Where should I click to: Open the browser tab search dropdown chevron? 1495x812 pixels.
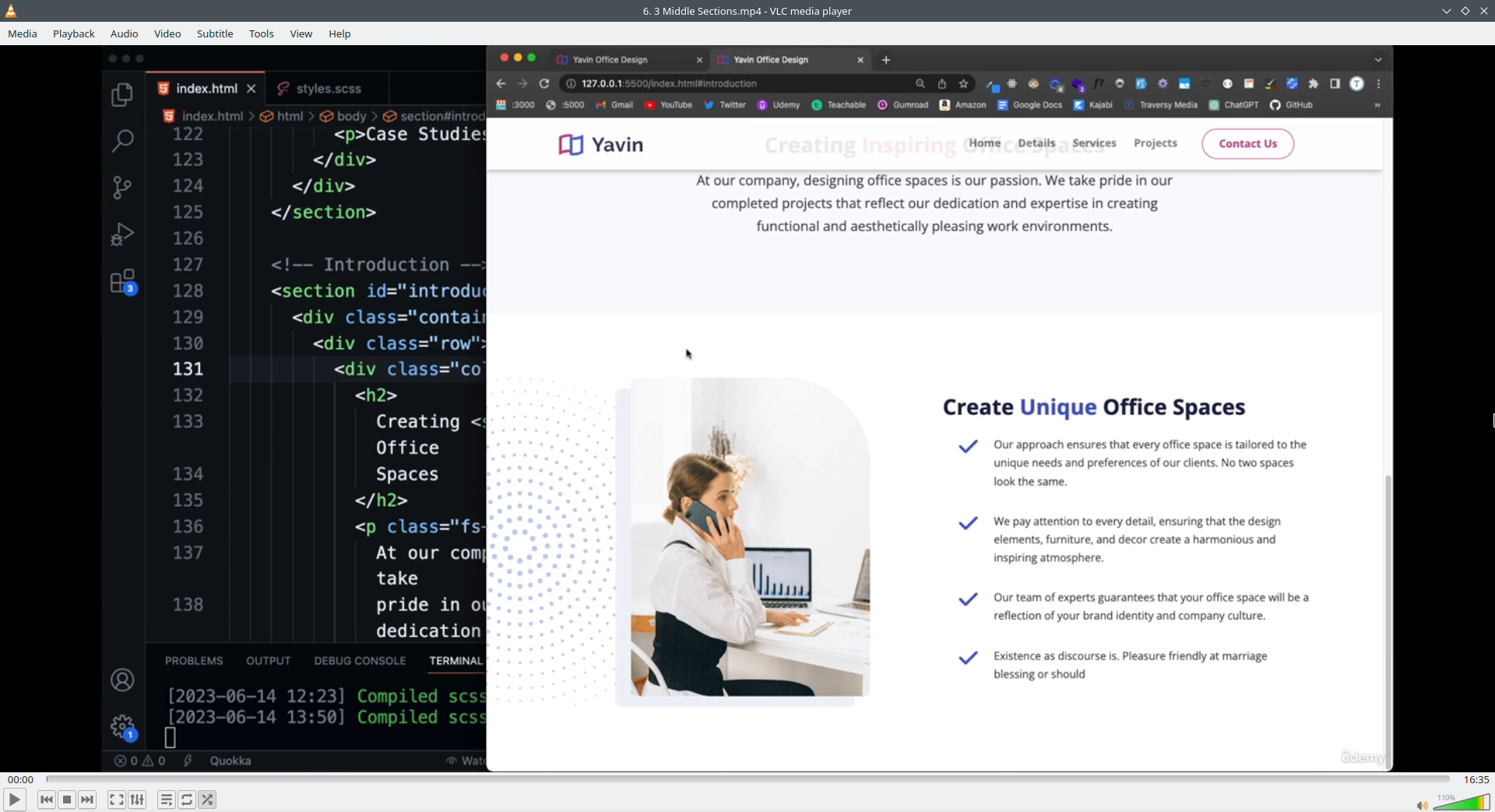pos(1378,60)
